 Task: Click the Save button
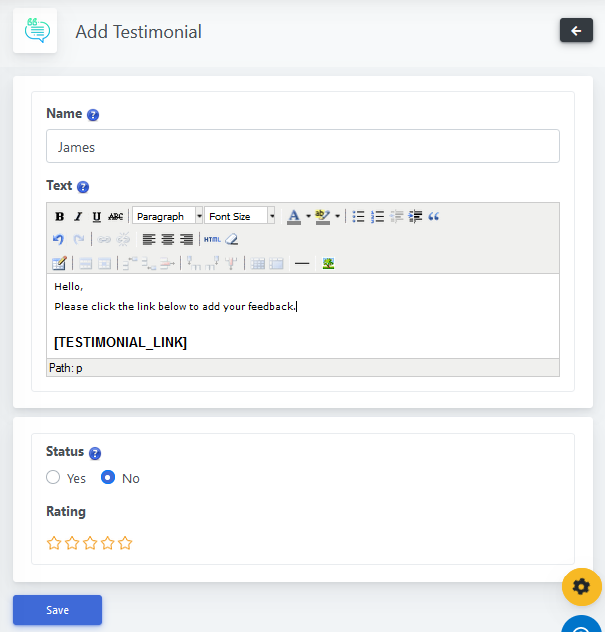point(57,610)
